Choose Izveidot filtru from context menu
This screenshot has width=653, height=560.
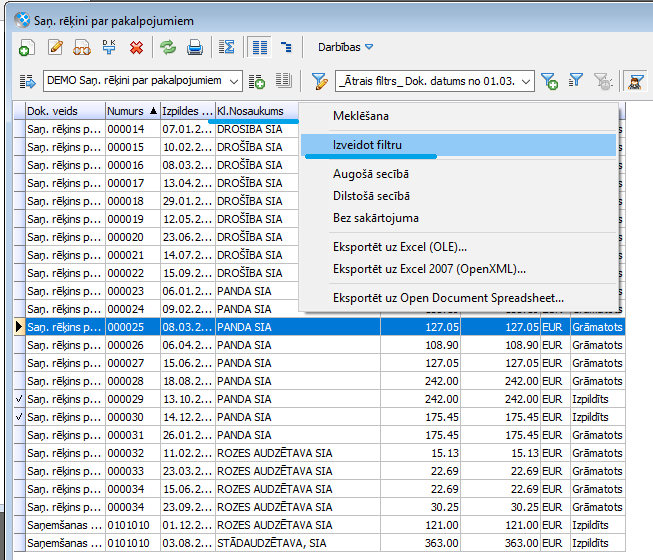tap(368, 145)
